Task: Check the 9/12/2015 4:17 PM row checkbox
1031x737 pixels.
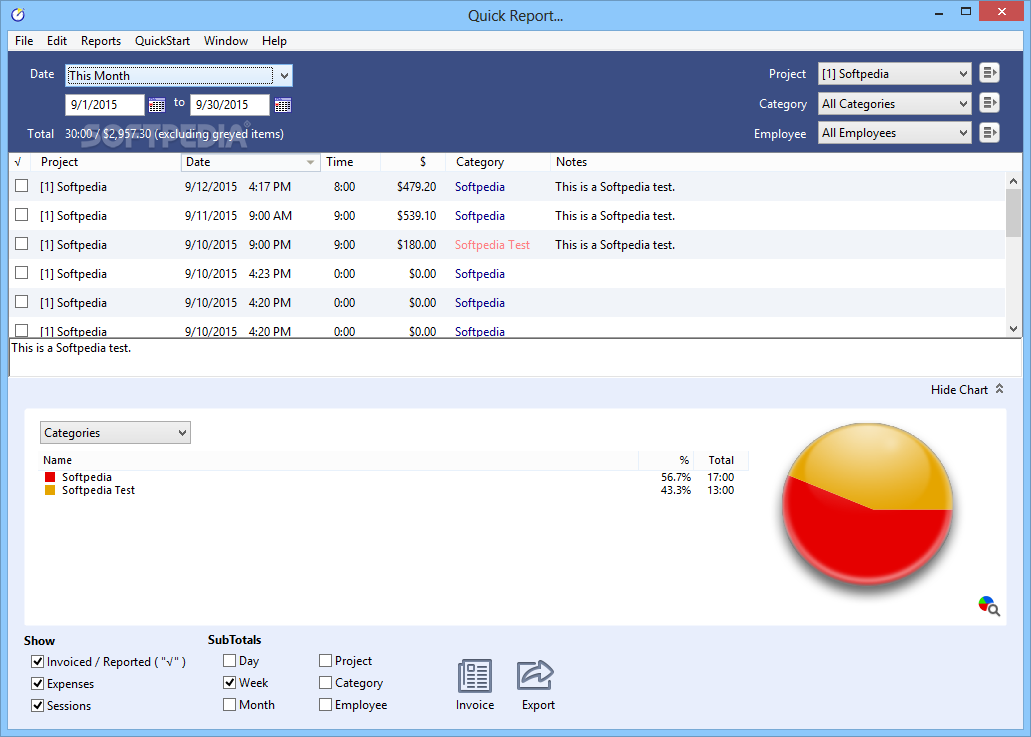Action: [x=22, y=186]
